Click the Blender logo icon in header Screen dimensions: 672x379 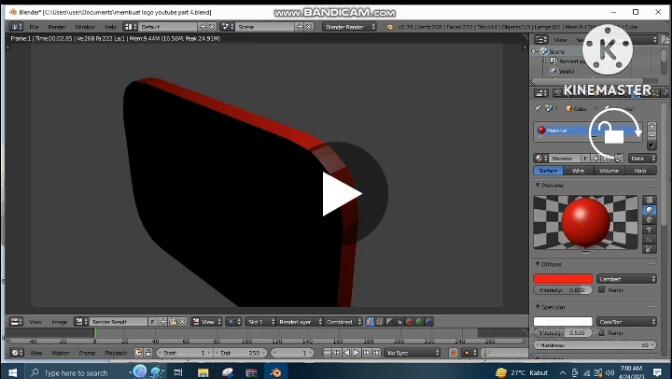click(390, 27)
